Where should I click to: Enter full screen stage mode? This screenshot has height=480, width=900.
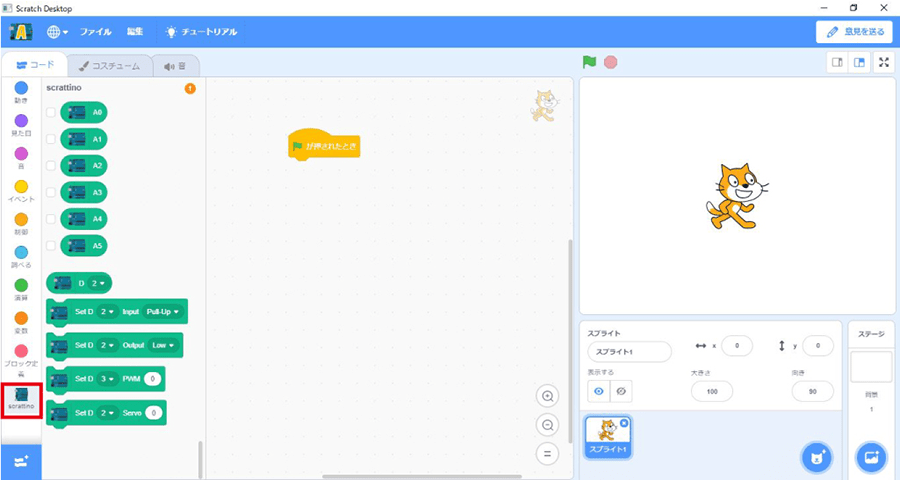pyautogui.click(x=884, y=63)
